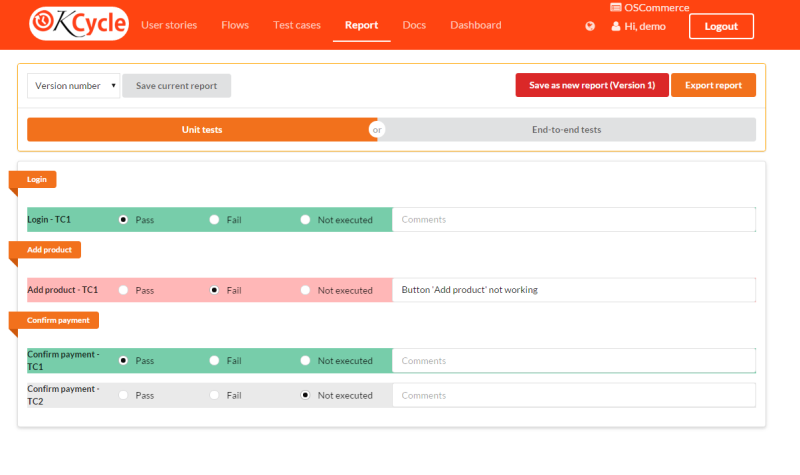Mark Confirm payment - TC2 Not executed
This screenshot has height=475, width=800.
point(305,395)
